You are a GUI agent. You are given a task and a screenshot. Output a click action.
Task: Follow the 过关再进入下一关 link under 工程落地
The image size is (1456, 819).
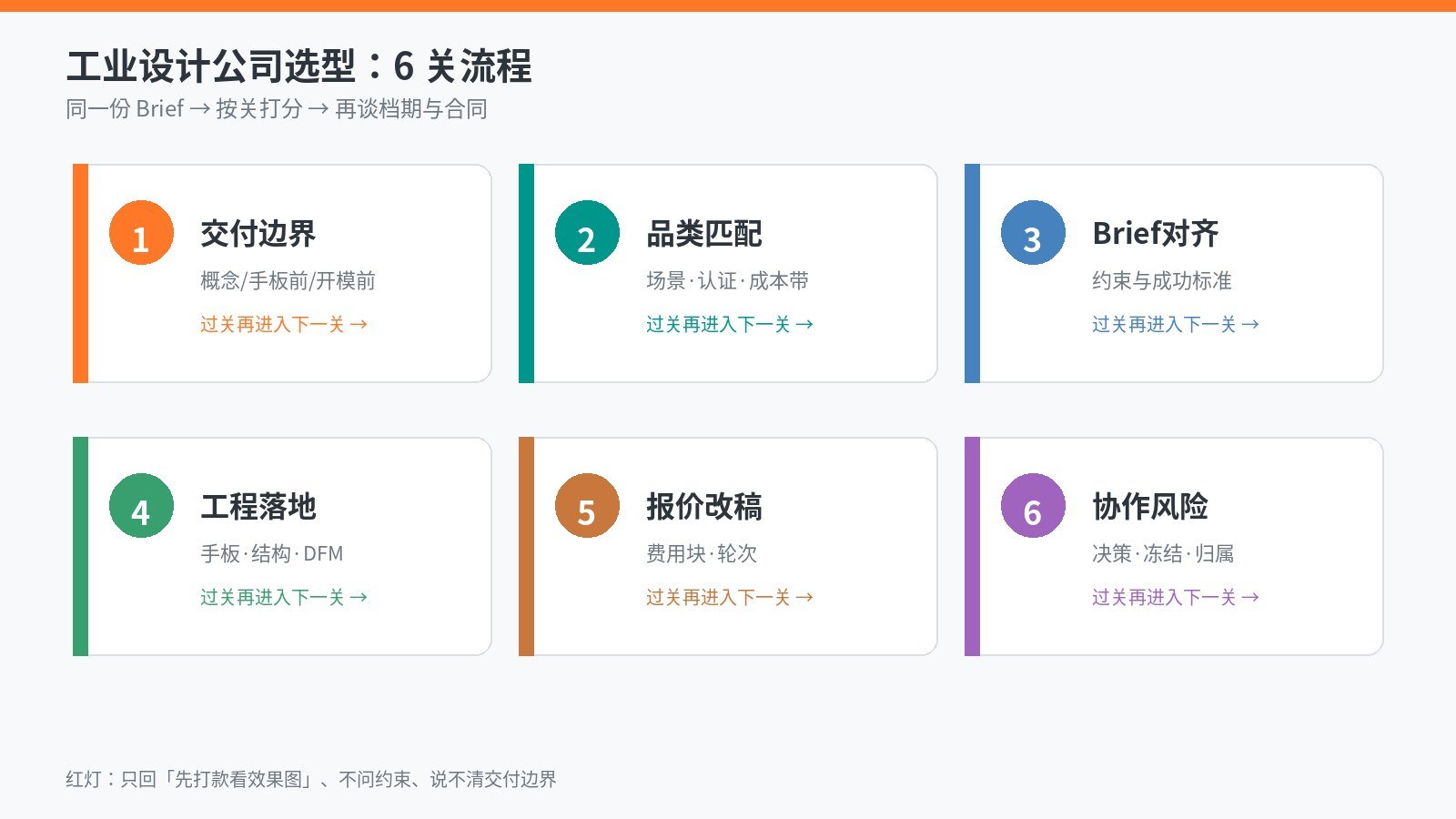(284, 598)
